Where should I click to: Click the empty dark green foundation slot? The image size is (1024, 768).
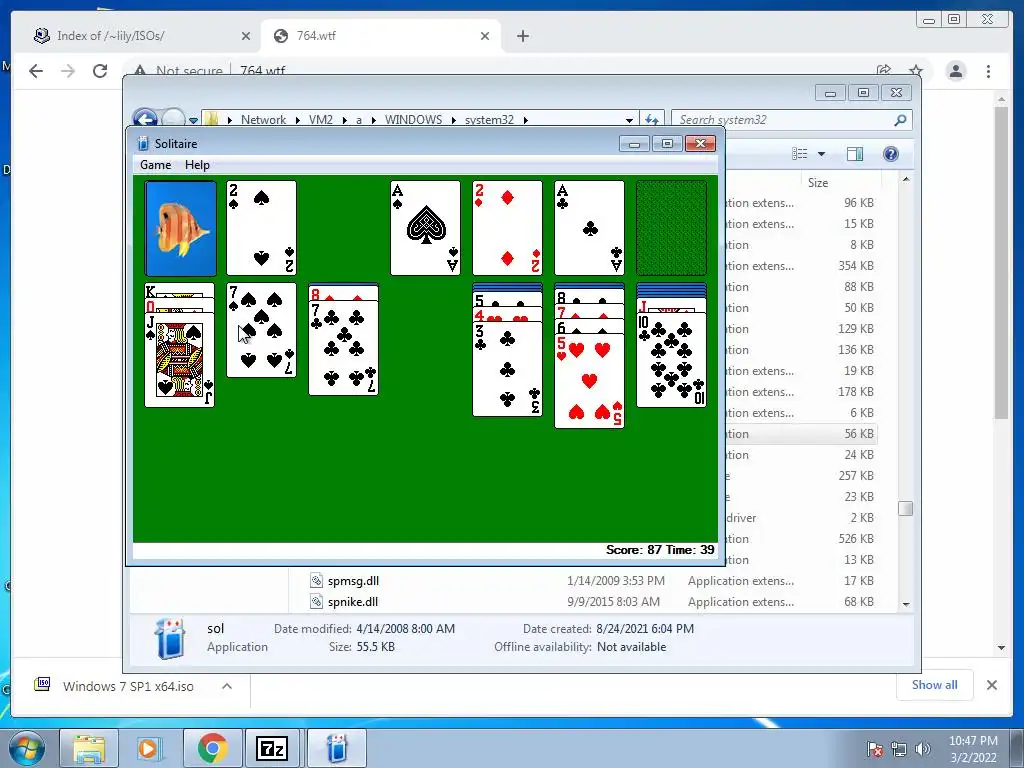(x=671, y=228)
